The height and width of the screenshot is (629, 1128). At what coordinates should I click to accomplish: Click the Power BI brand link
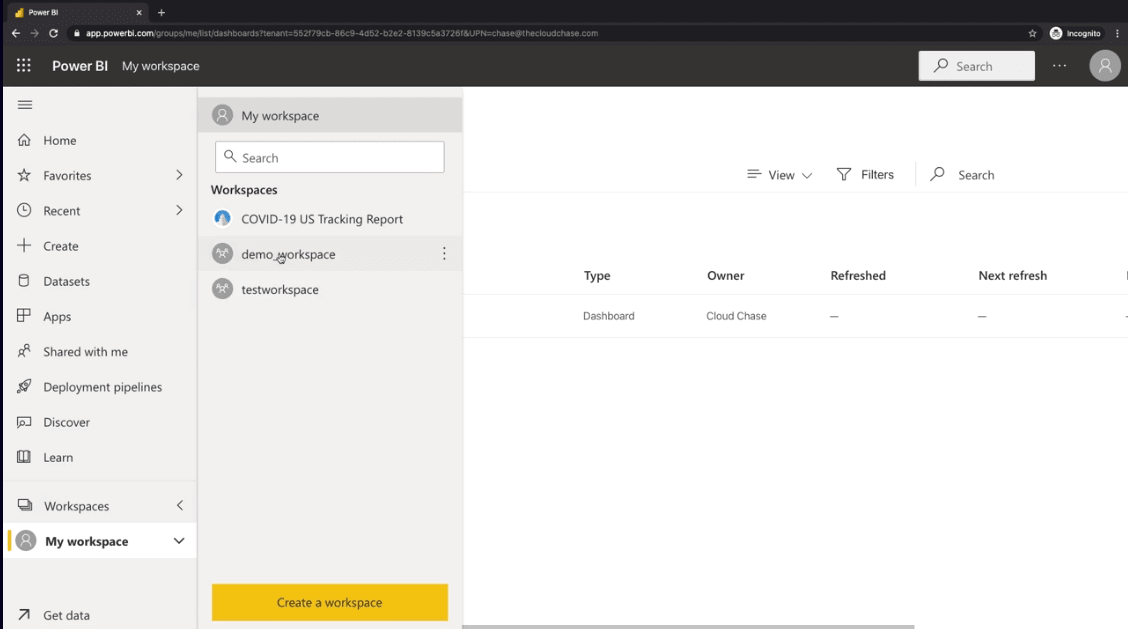[x=80, y=65]
